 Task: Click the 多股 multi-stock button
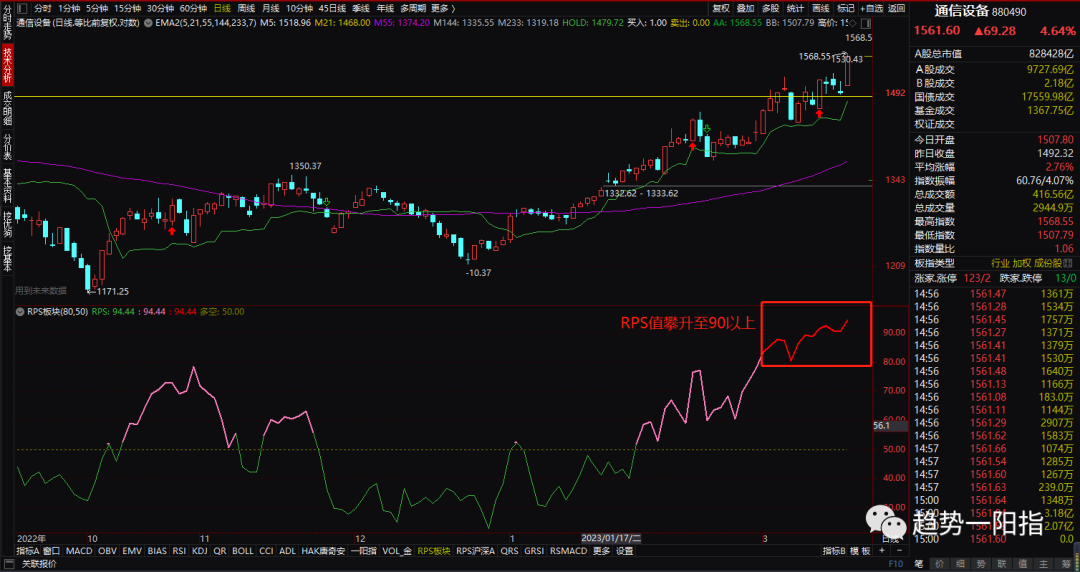(x=771, y=8)
